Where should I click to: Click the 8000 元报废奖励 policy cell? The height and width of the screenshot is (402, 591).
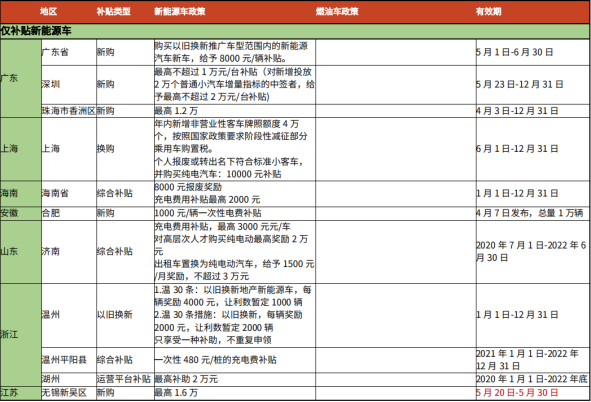click(235, 193)
